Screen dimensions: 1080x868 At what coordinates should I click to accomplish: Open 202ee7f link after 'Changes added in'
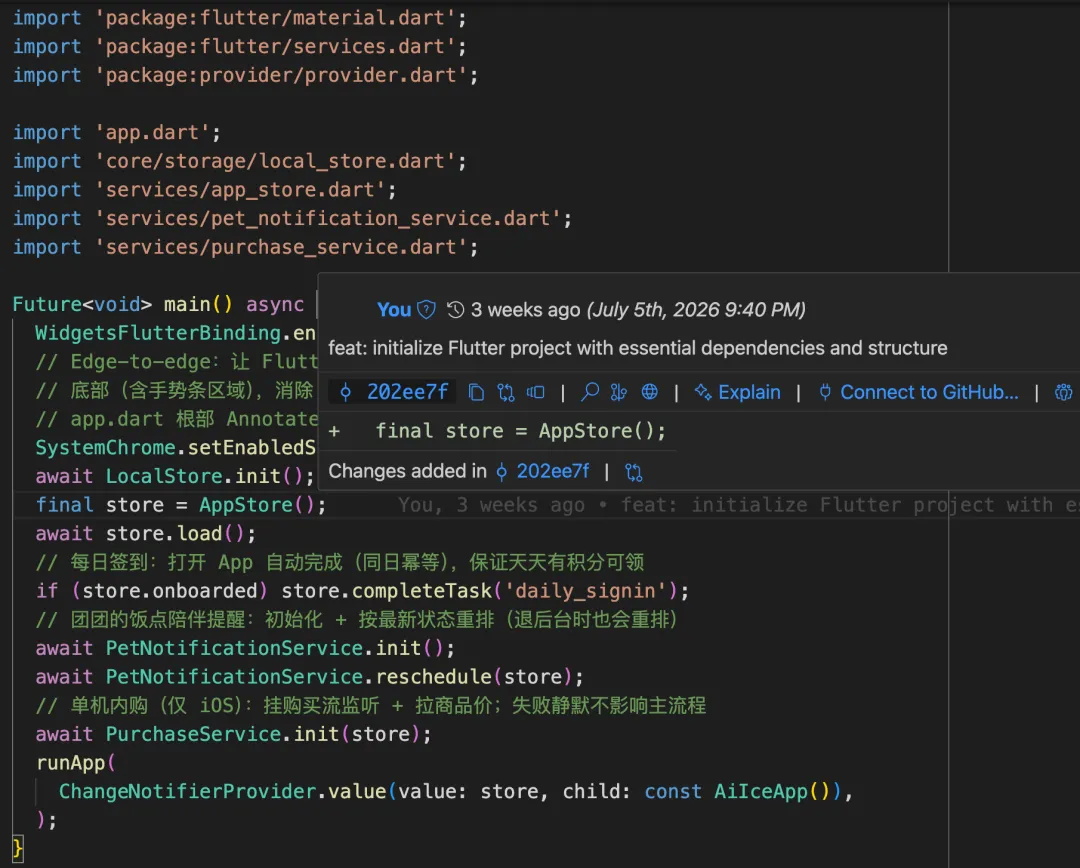[553, 471]
